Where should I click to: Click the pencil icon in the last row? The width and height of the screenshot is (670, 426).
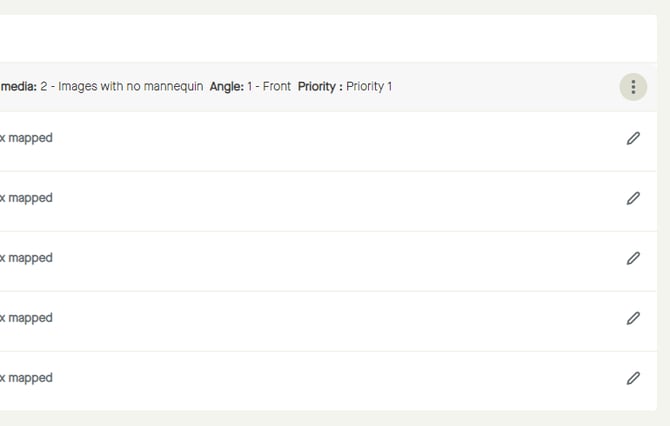(633, 378)
